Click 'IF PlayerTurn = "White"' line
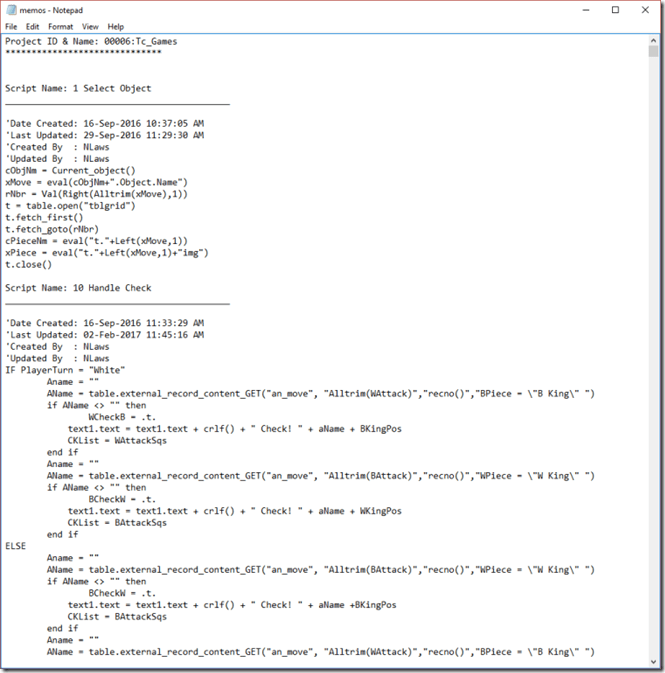Viewport: 665px width, 673px height. [x=65, y=370]
